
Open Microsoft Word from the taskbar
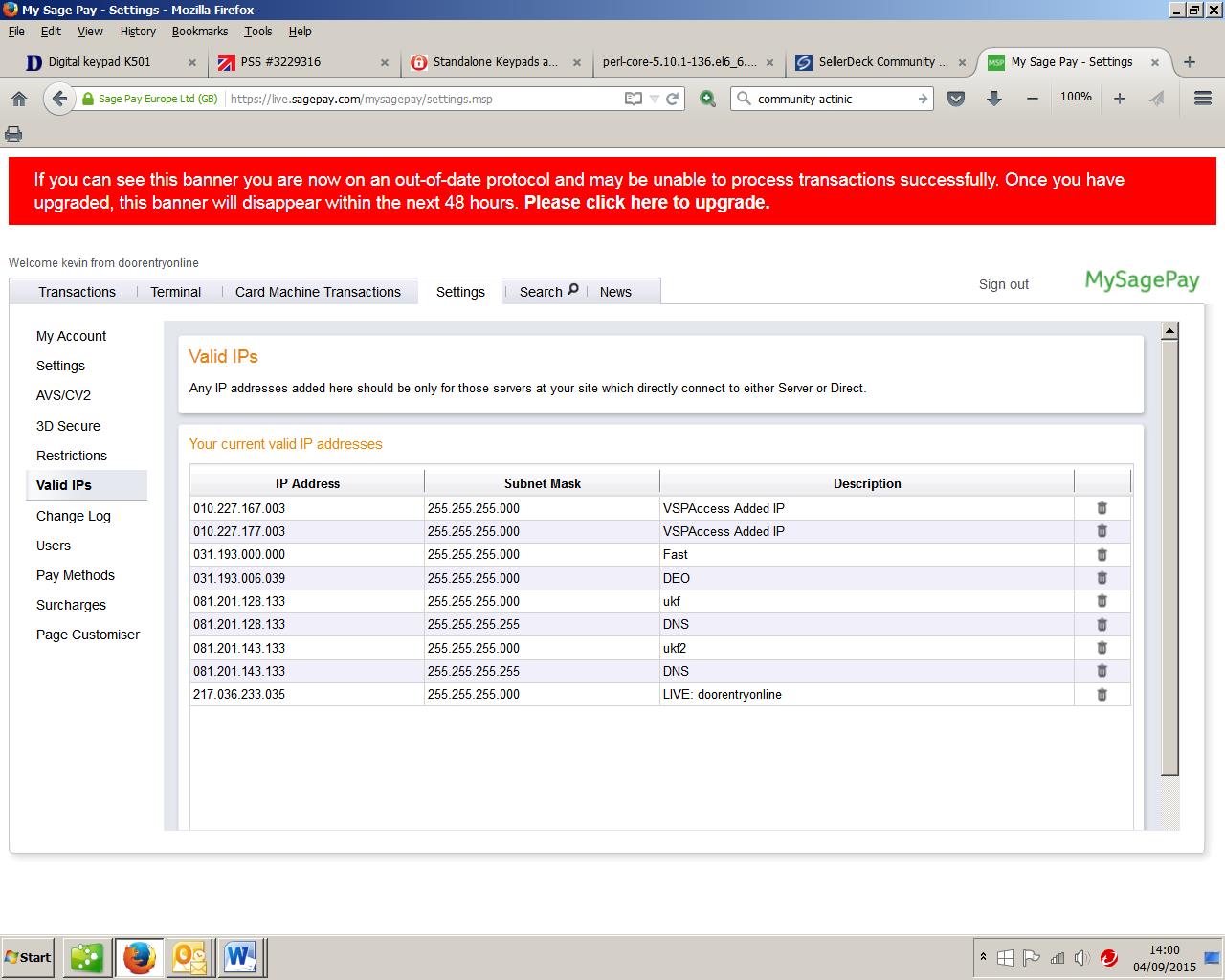coord(240,956)
